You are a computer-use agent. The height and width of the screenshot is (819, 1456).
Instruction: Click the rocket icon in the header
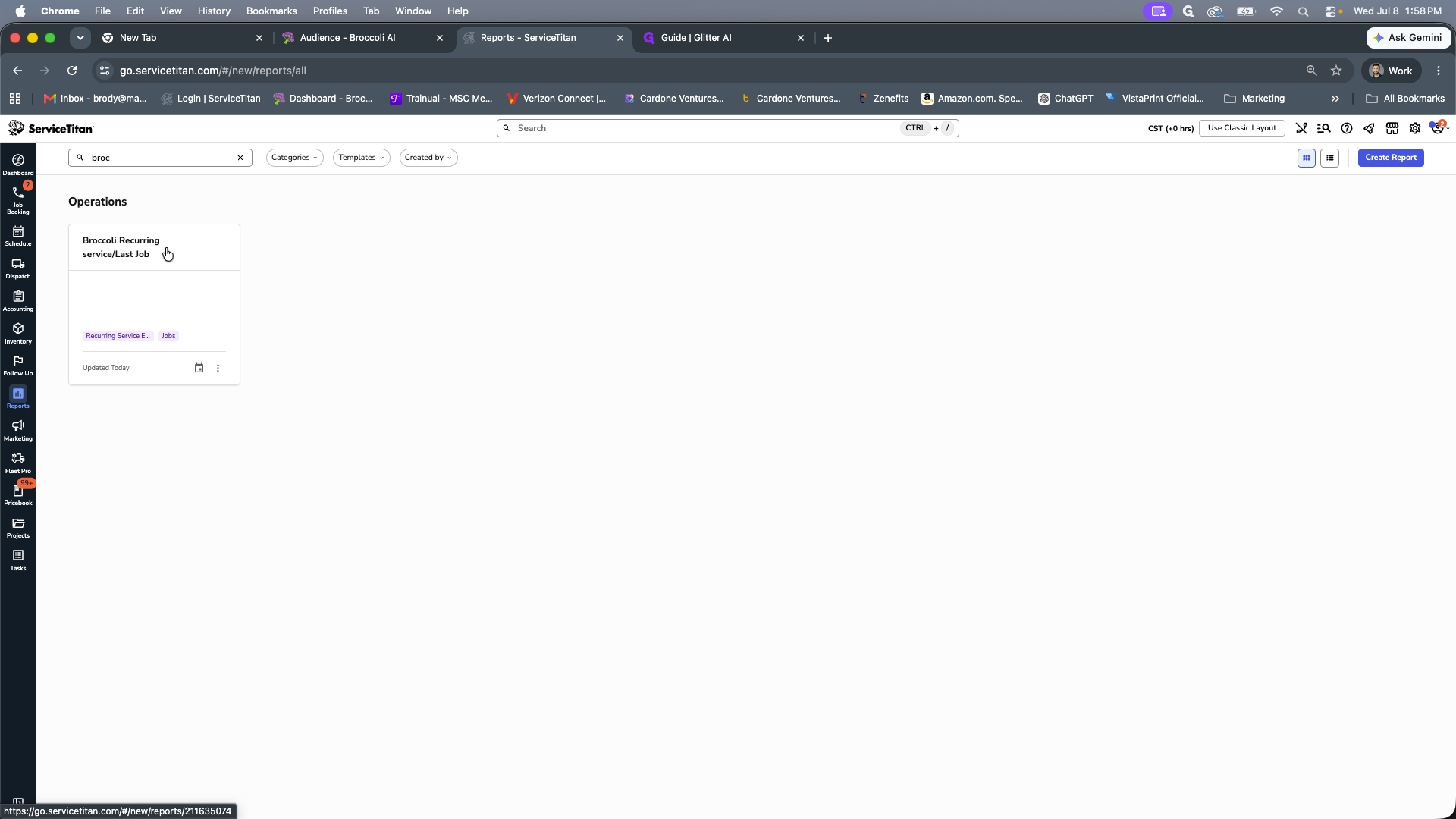[1370, 128]
